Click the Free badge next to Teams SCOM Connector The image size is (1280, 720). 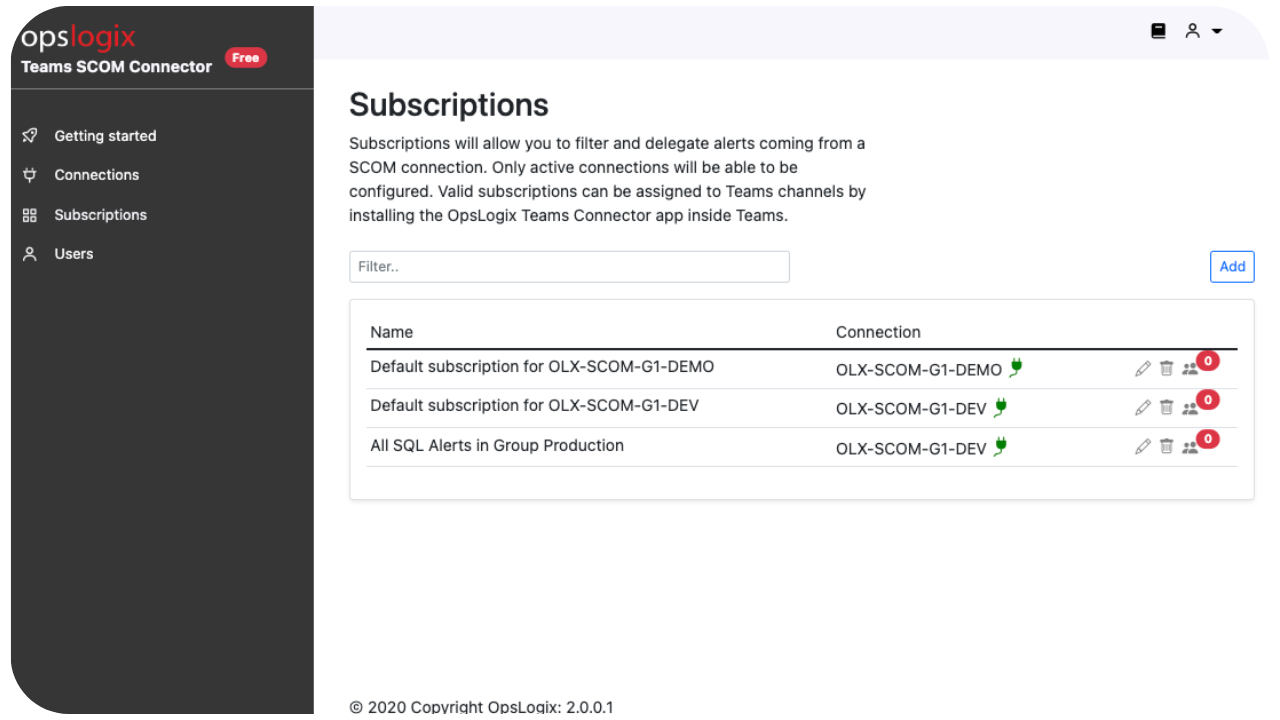[245, 57]
